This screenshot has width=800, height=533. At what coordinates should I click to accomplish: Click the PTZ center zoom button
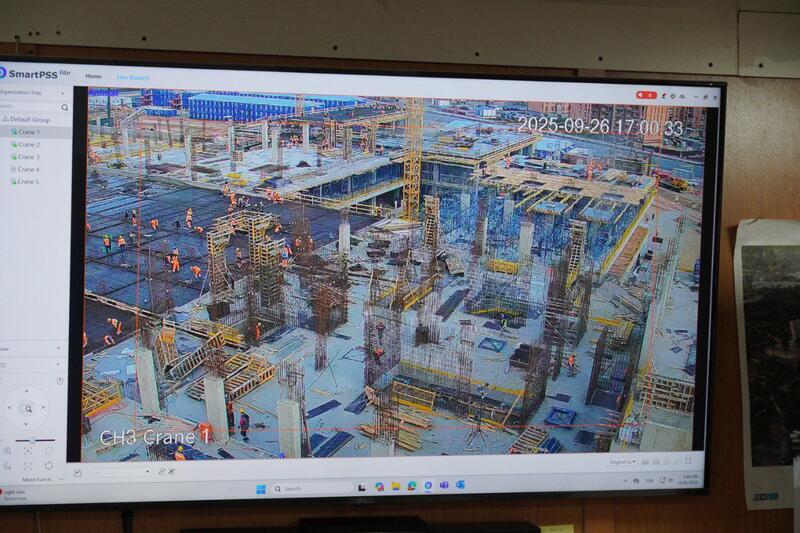pyautogui.click(x=29, y=408)
